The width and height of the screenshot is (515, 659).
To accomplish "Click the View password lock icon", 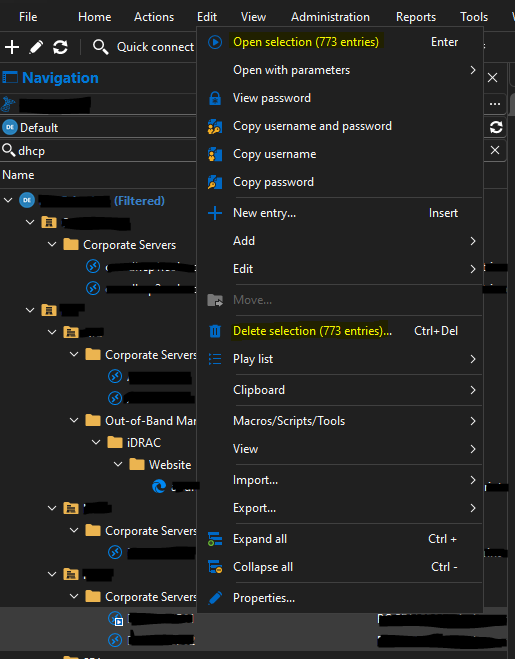I will (x=215, y=98).
